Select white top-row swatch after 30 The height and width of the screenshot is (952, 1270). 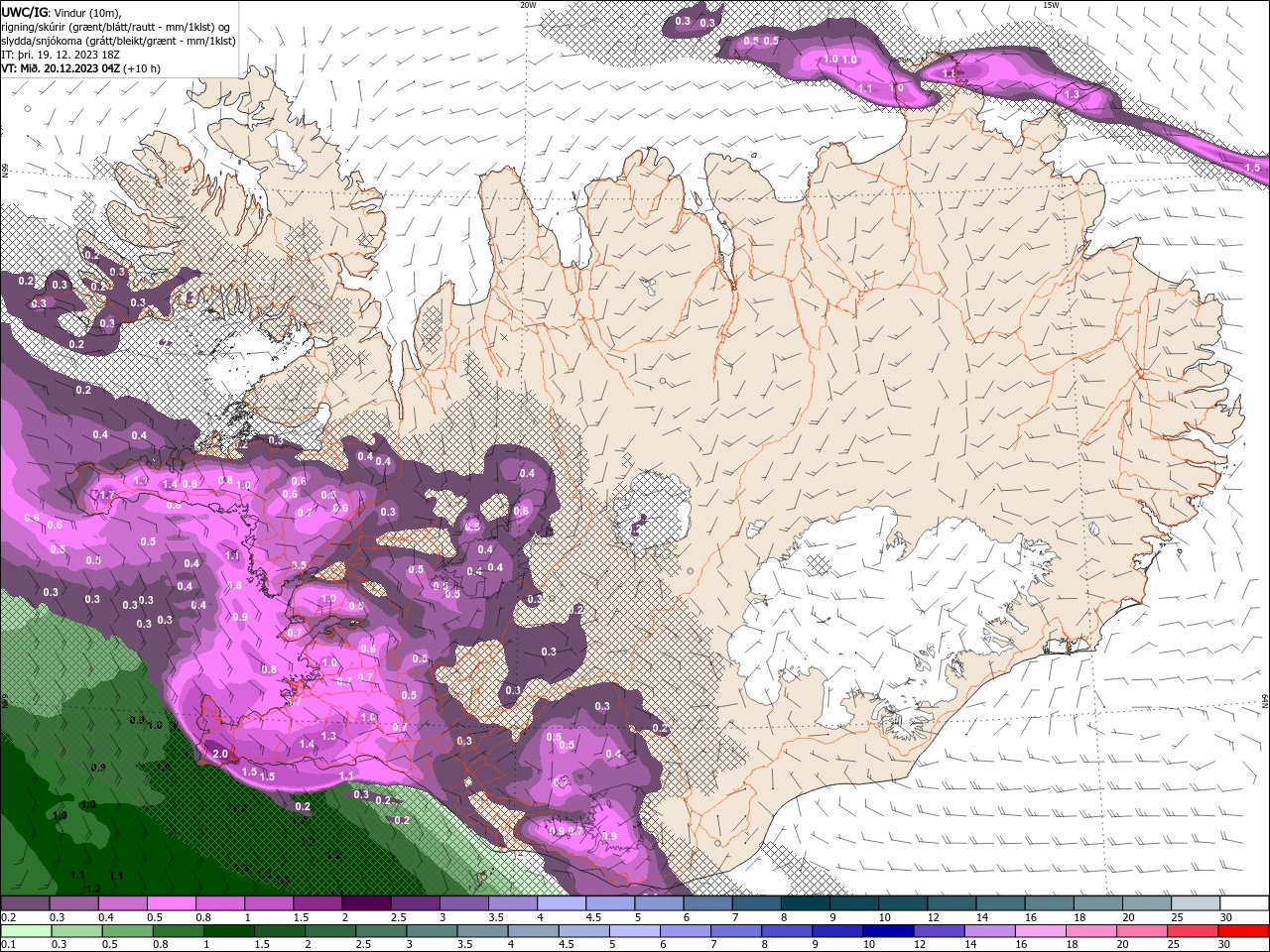tap(1244, 903)
